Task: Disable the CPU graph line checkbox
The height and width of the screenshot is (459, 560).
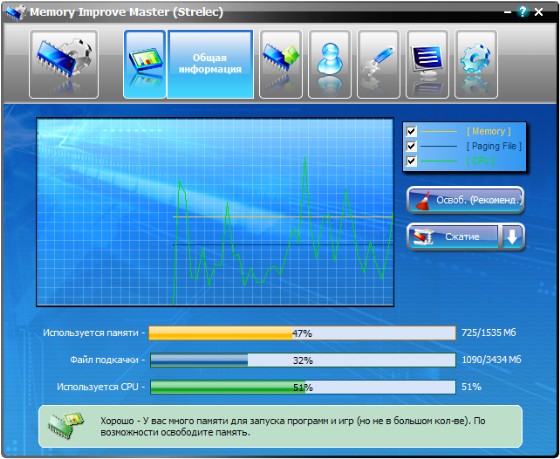Action: (x=411, y=161)
